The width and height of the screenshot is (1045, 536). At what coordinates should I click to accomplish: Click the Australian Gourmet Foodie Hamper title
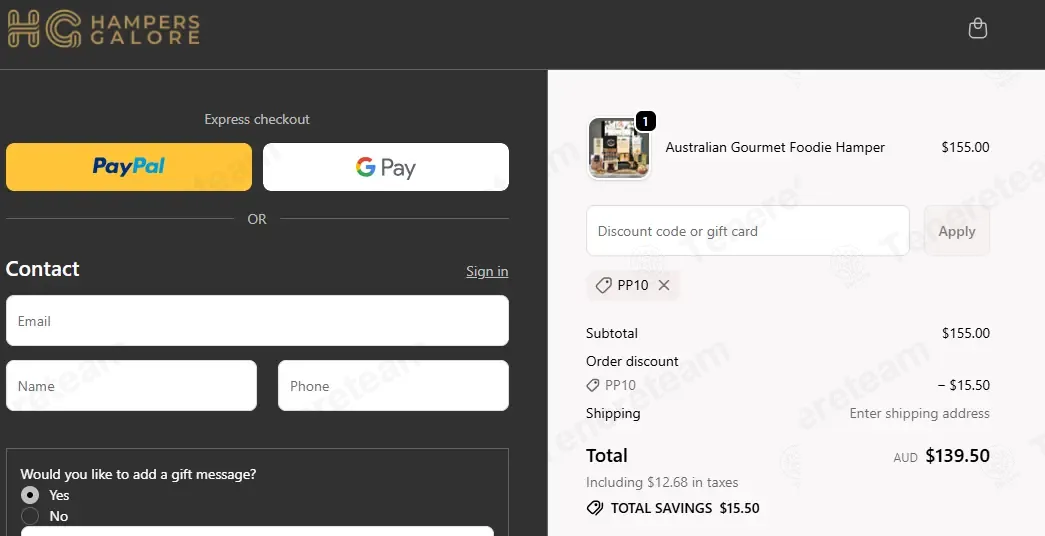click(775, 147)
